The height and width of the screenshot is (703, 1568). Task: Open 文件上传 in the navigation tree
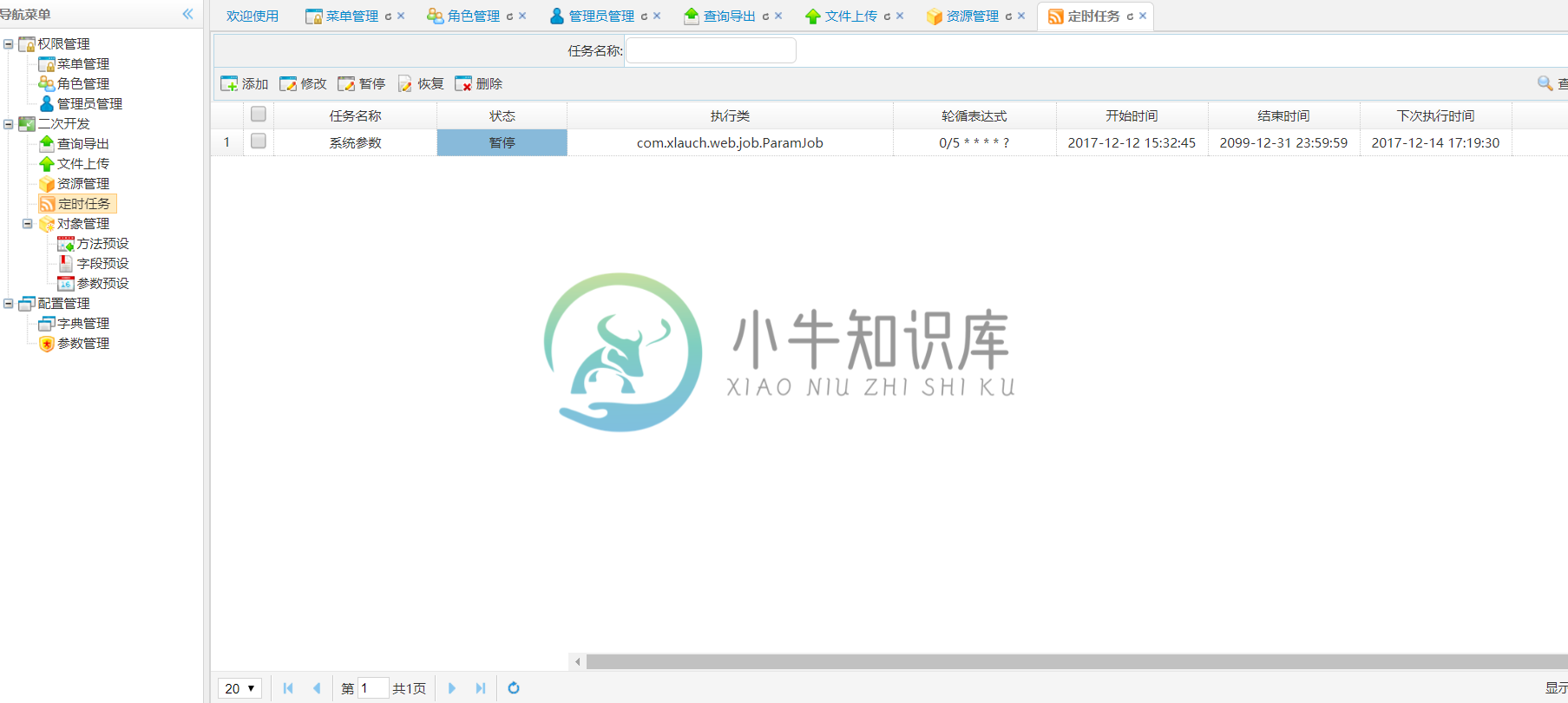[x=82, y=164]
